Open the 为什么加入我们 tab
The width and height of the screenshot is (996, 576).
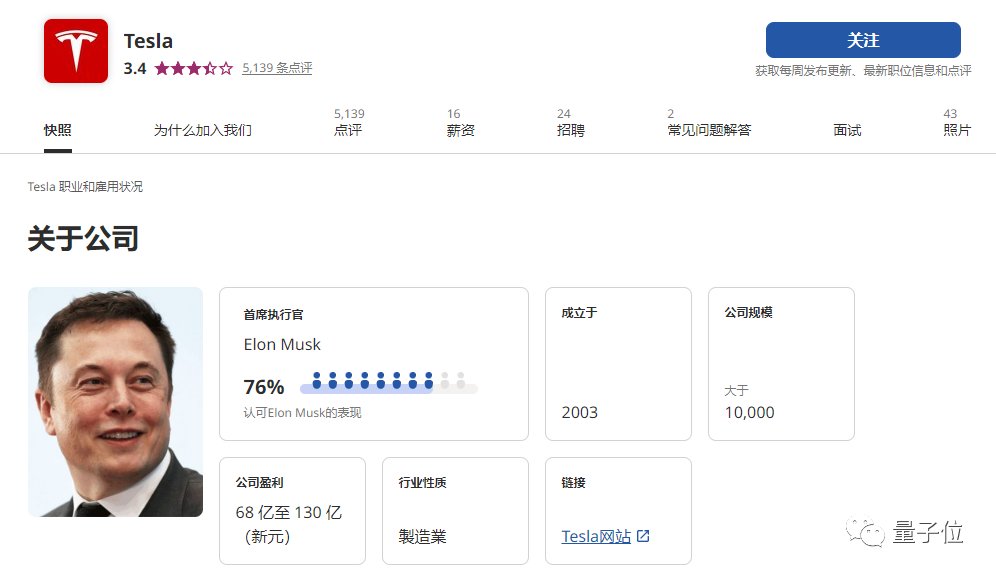(203, 129)
